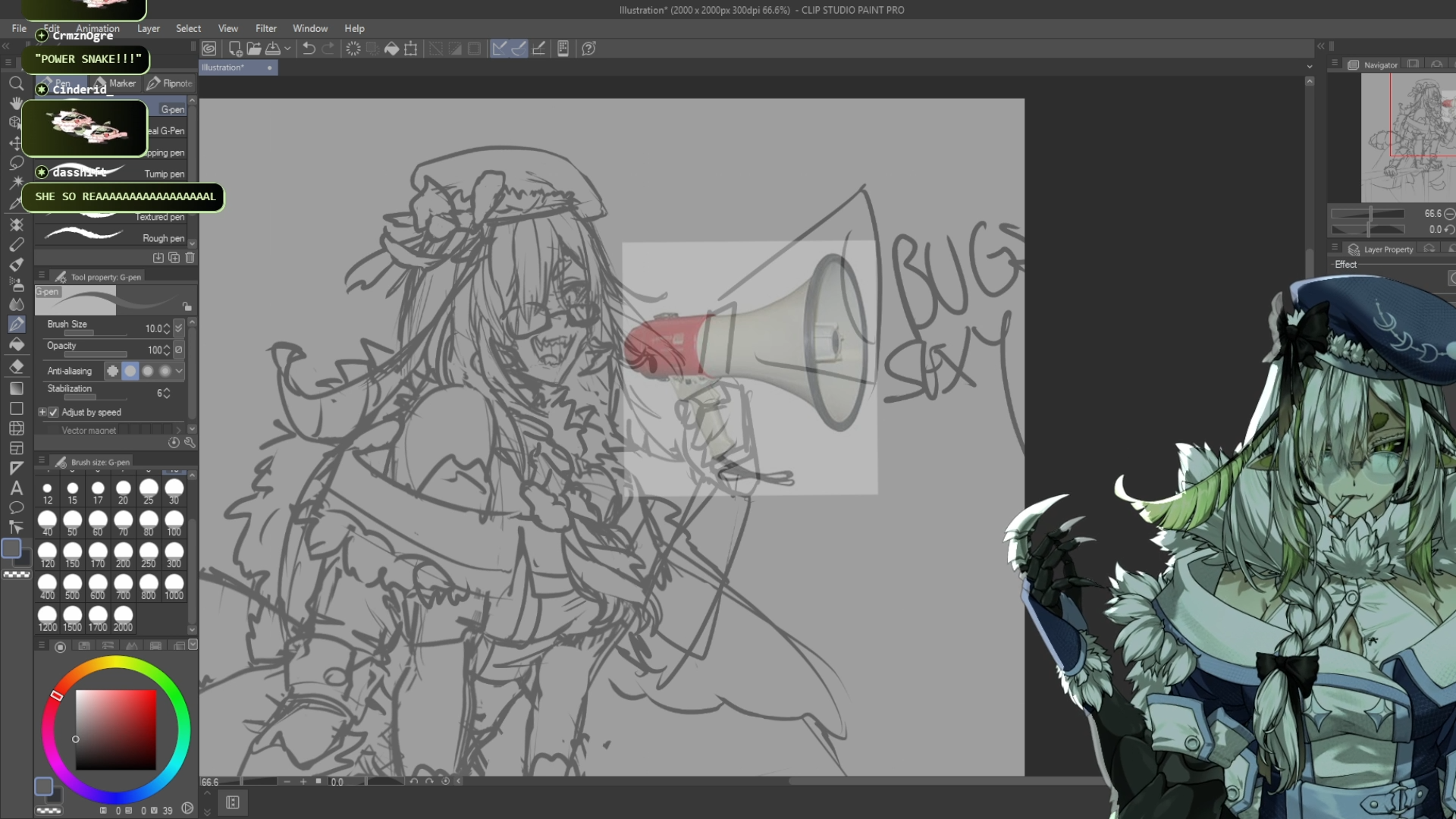Select the Eraser tool

[16, 367]
